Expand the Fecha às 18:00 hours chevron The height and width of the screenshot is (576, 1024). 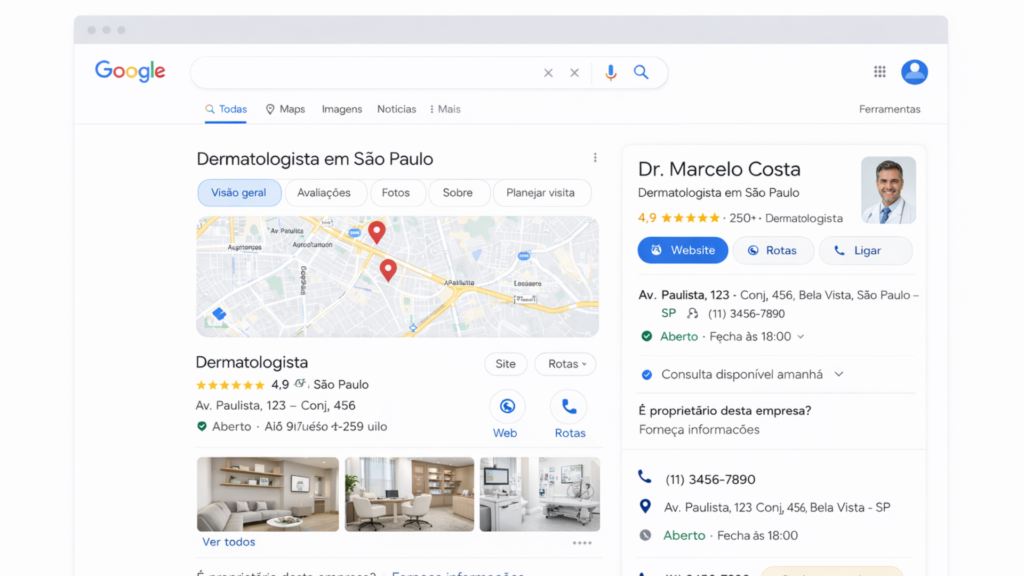(801, 337)
